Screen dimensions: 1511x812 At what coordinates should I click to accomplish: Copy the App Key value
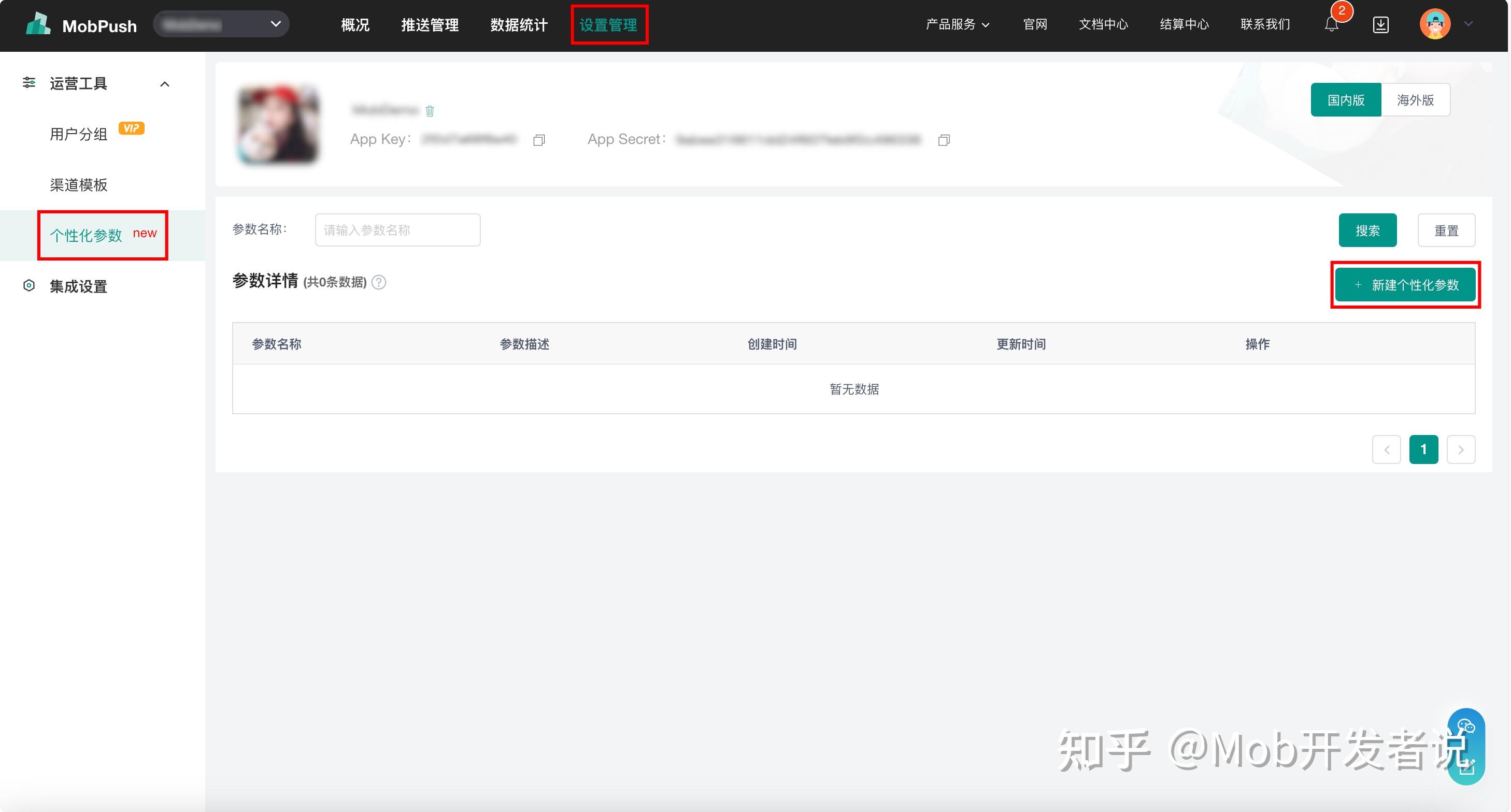(538, 140)
